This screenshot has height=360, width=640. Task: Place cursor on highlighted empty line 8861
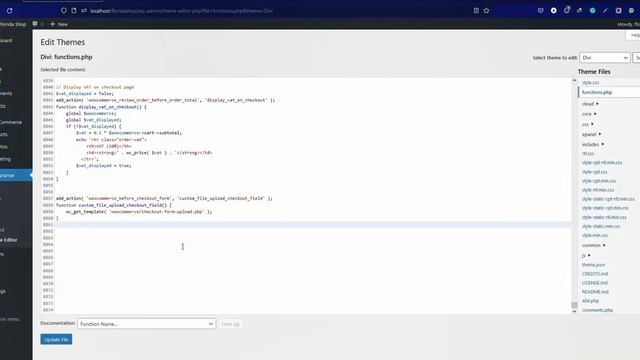313,224
